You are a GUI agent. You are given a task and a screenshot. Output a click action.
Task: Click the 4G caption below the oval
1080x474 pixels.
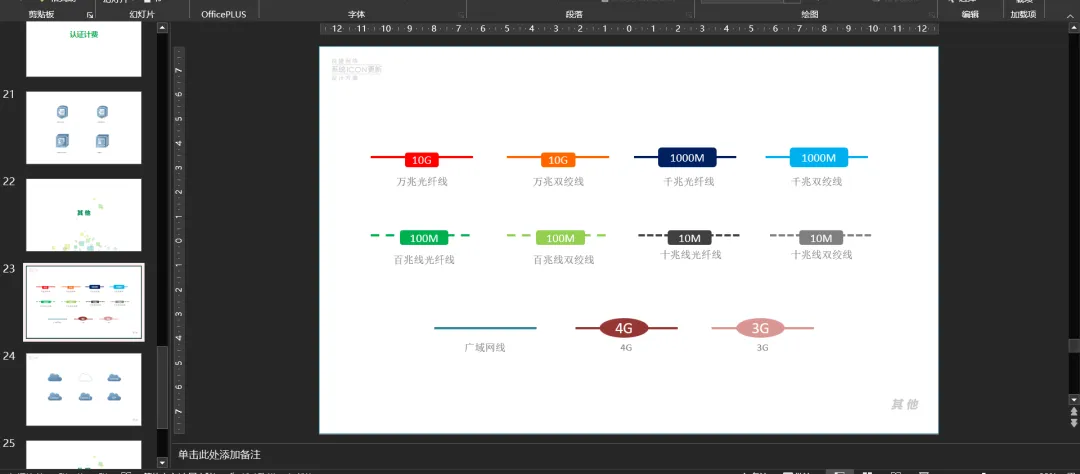[626, 348]
